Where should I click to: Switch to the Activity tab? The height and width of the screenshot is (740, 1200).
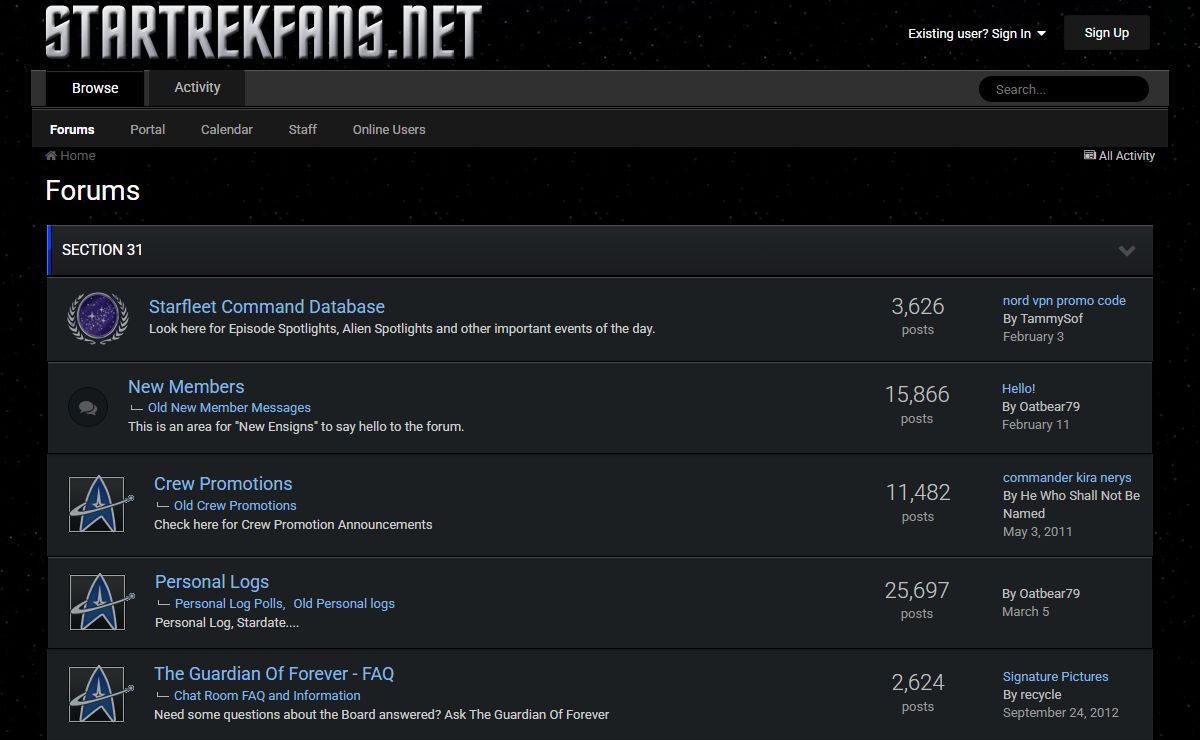point(197,88)
